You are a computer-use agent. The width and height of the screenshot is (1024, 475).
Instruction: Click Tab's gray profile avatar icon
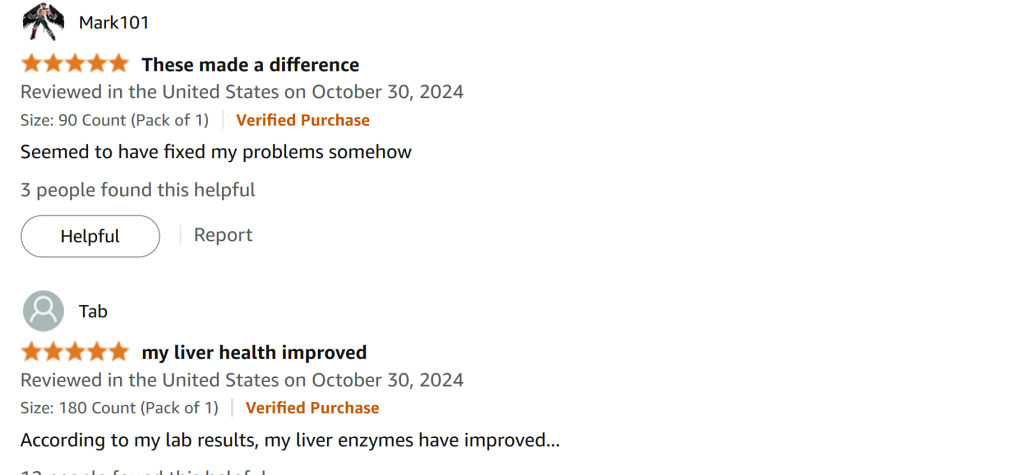(43, 311)
